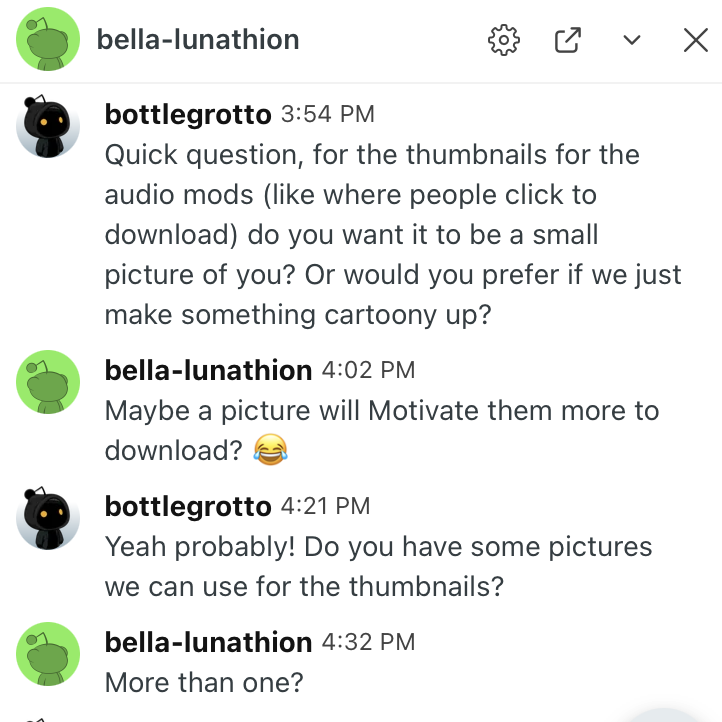This screenshot has width=722, height=722.
Task: Click bella-lunathion username on 4:02 PM message
Action: tap(208, 371)
